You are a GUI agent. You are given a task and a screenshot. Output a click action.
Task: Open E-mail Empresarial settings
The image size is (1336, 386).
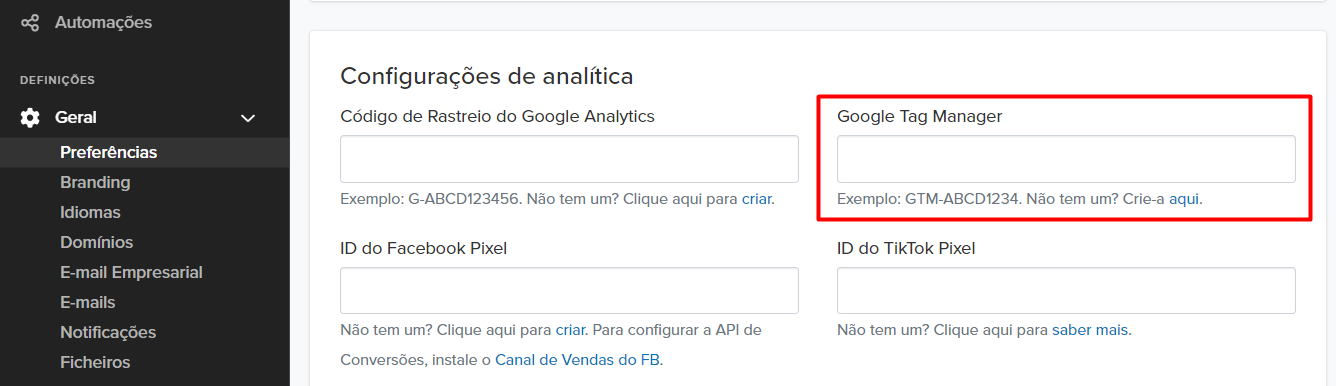tap(131, 272)
